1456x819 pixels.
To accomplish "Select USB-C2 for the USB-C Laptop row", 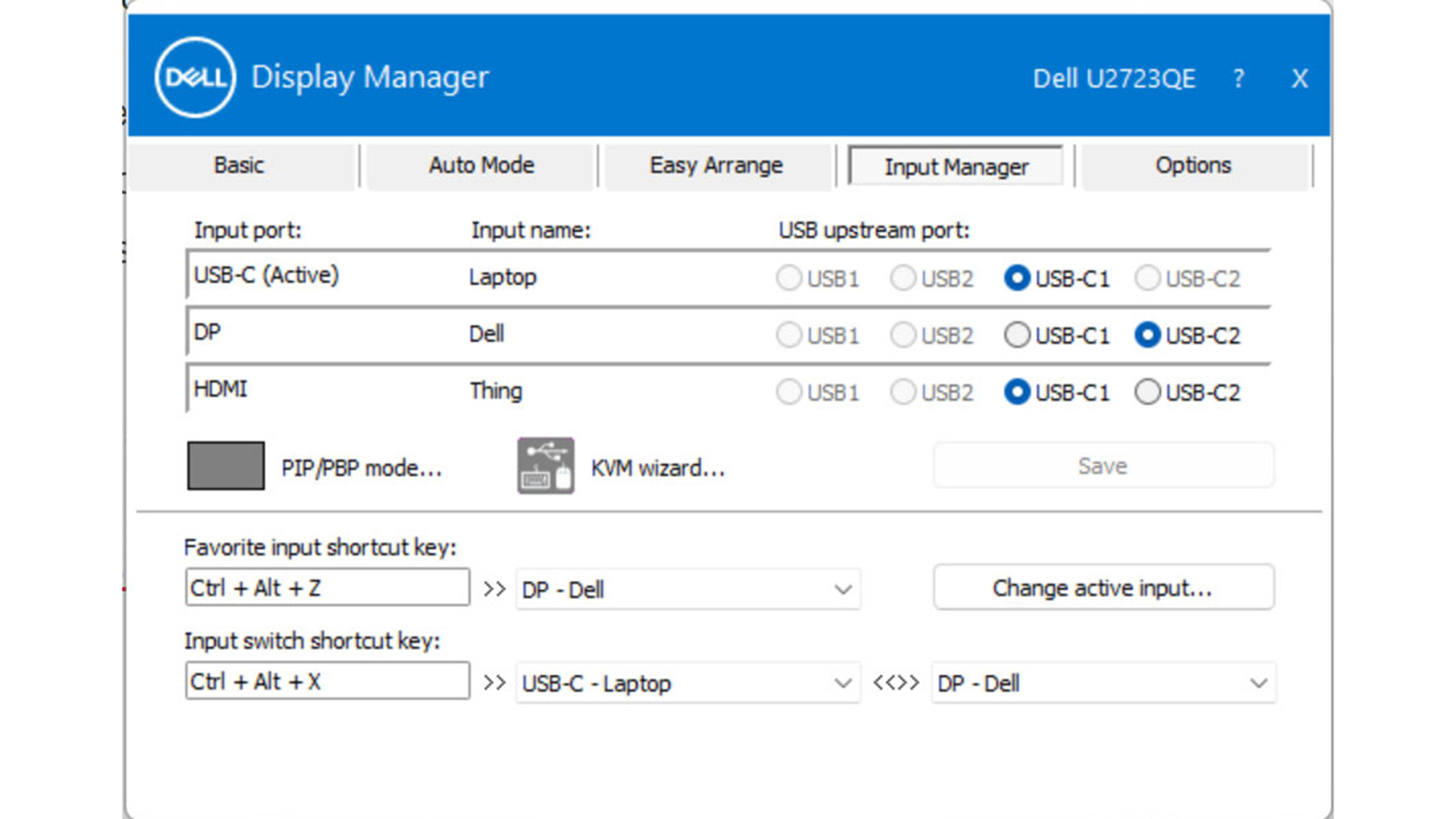I will (x=1188, y=278).
